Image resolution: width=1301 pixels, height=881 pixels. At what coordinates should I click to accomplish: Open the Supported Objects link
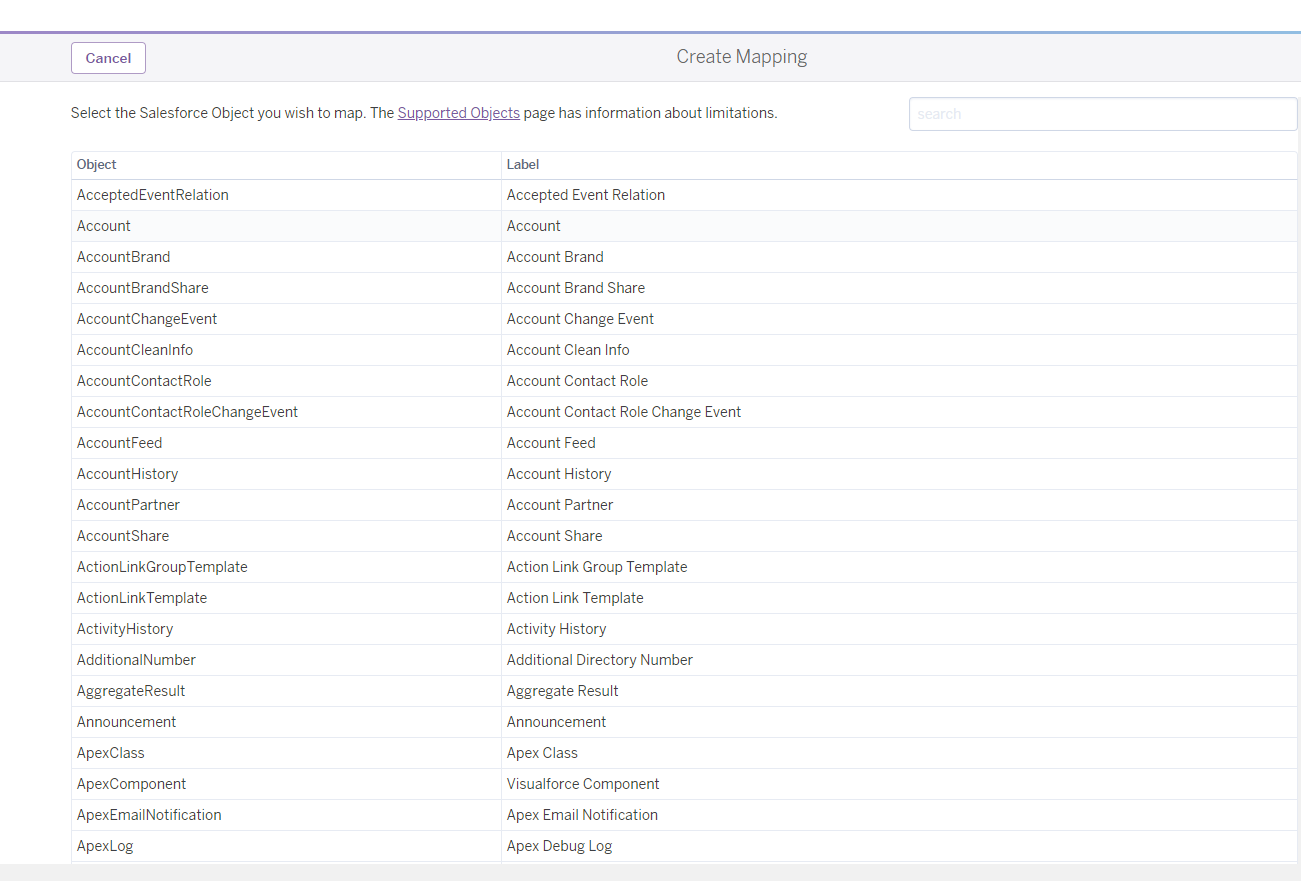(458, 113)
